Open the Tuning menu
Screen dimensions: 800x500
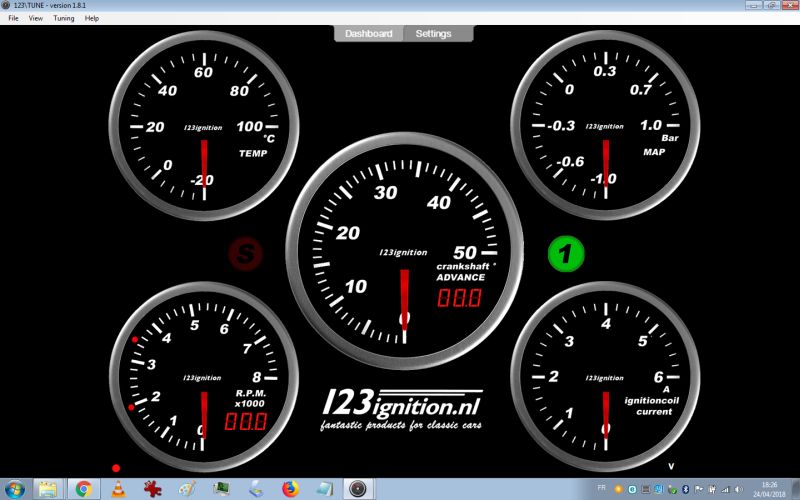(63, 18)
